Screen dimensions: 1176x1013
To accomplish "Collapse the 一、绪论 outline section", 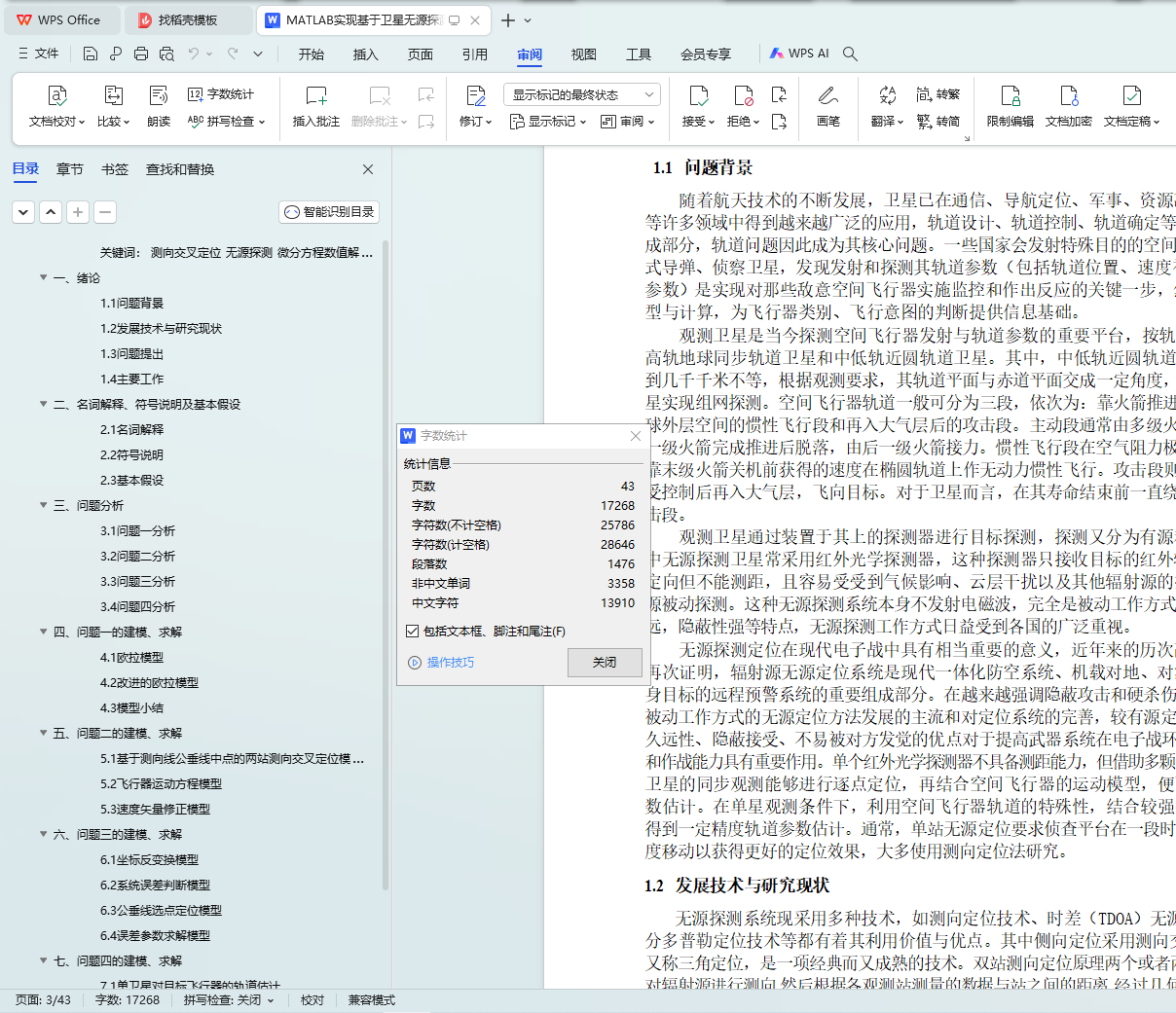I will click(x=43, y=277).
